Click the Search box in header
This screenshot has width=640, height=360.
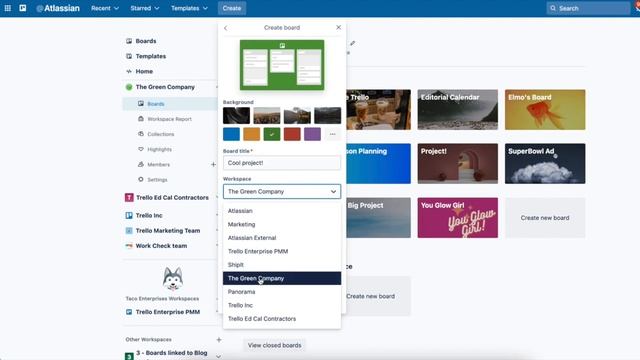(588, 8)
